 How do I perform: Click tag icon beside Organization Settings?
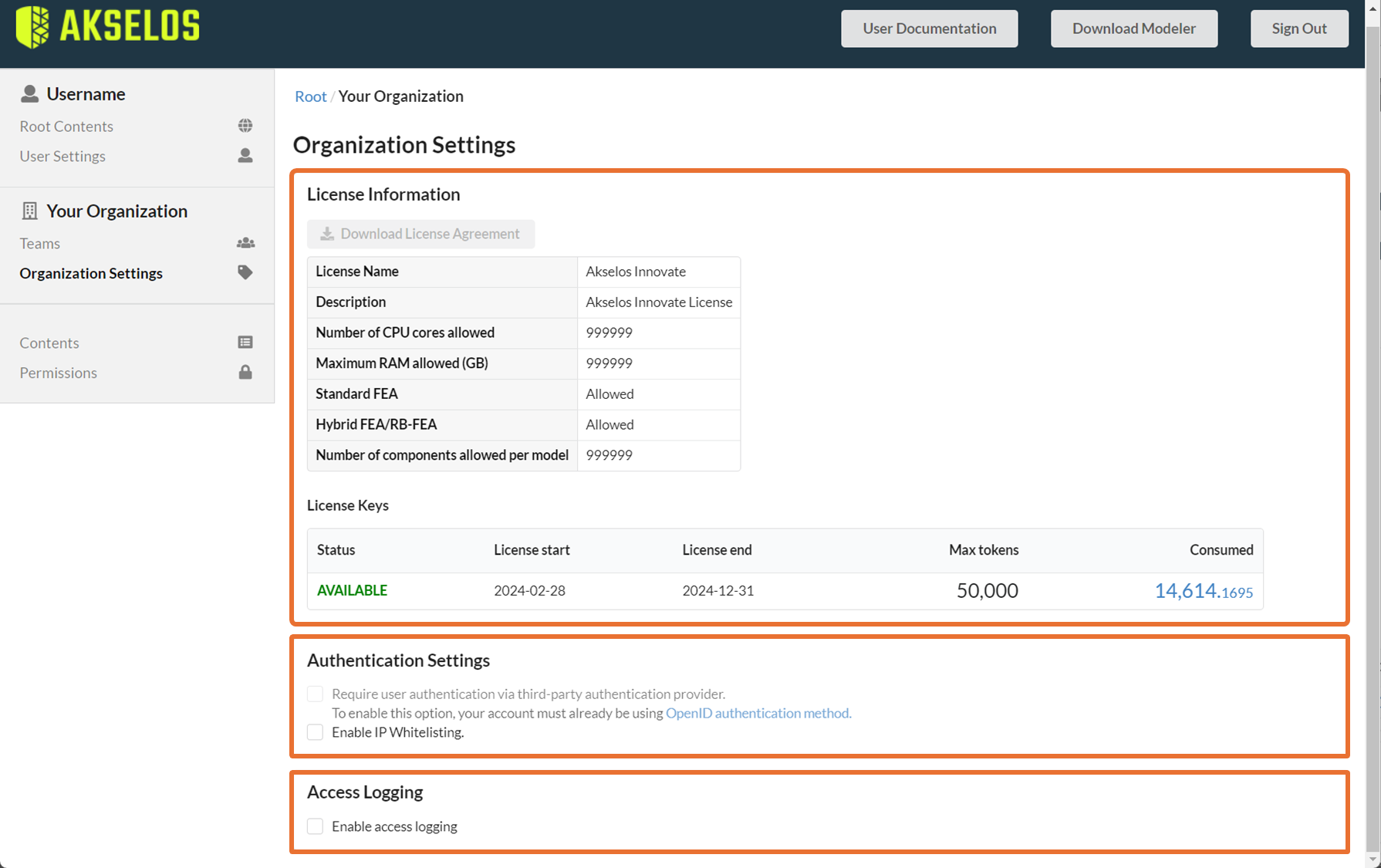pyautogui.click(x=245, y=272)
